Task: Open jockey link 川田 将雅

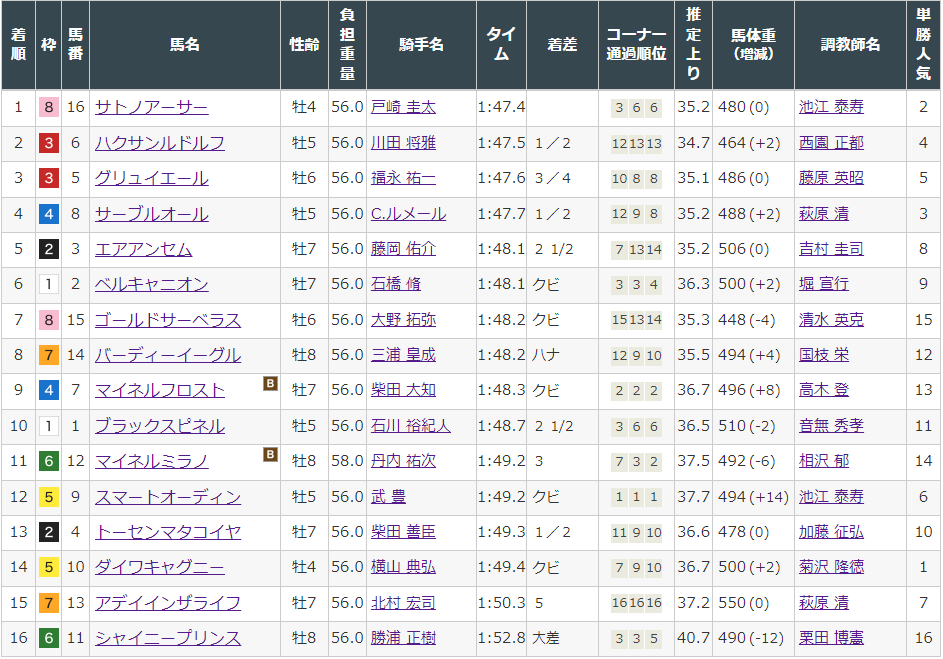Action: coord(403,143)
